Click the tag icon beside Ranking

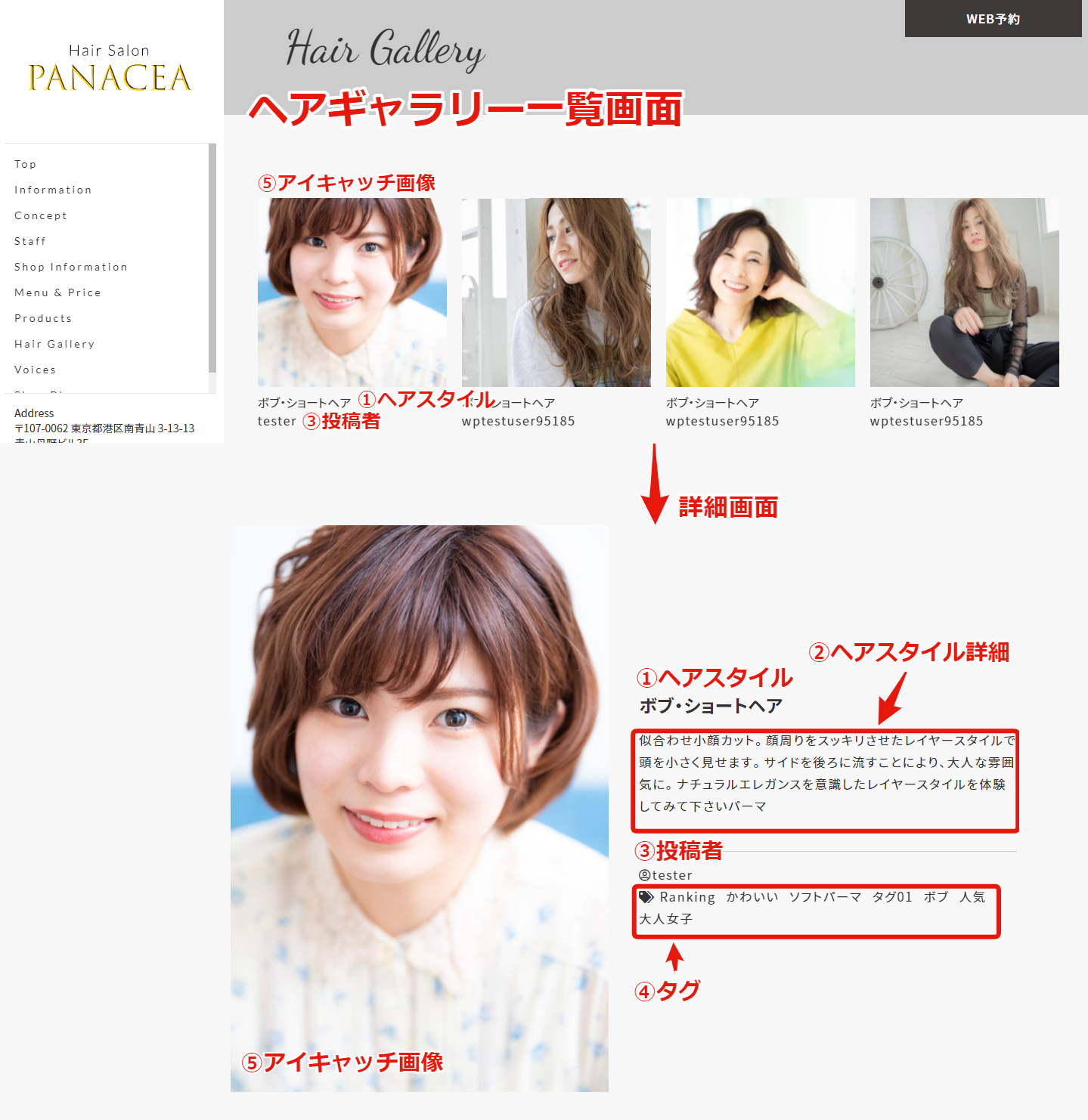(x=646, y=897)
